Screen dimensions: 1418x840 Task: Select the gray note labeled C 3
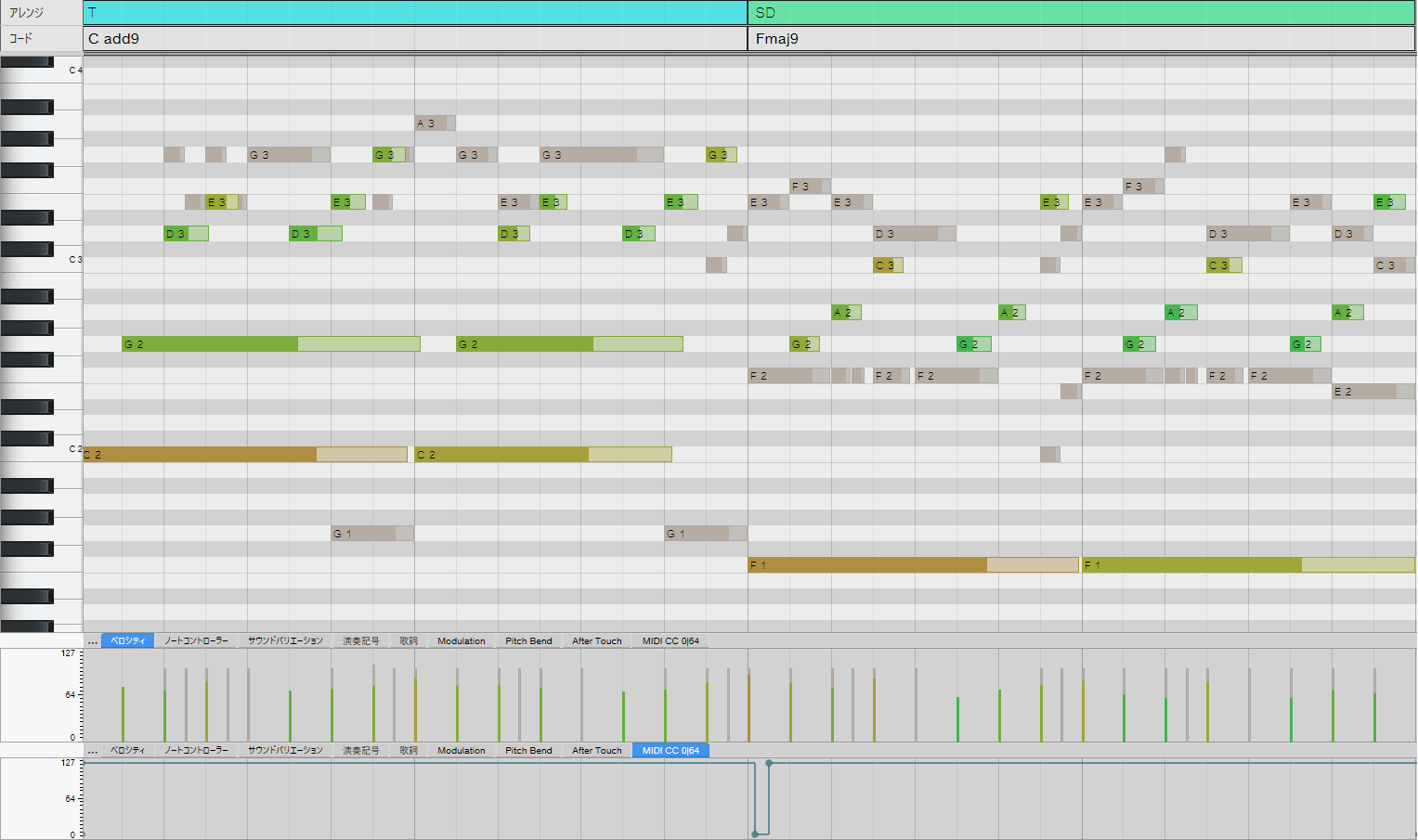coord(1394,265)
